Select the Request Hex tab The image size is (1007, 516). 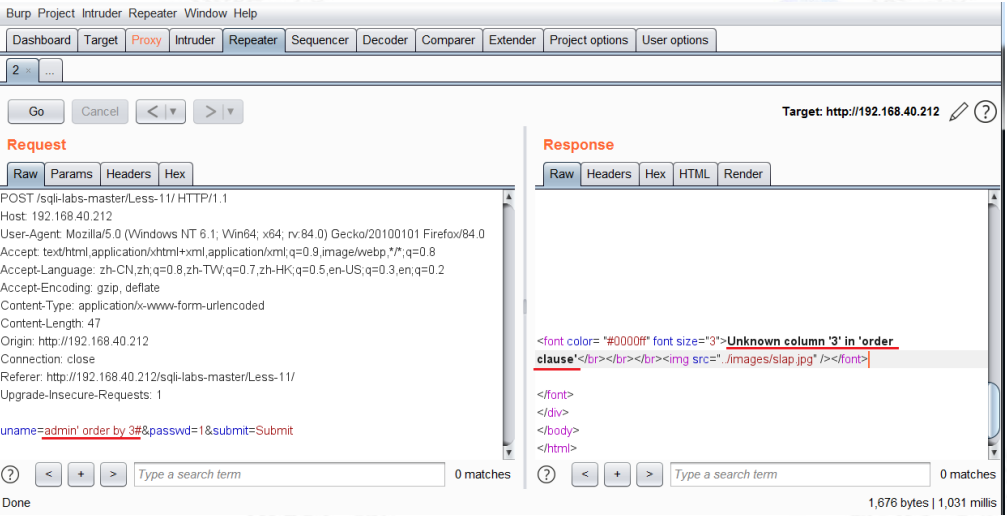pyautogui.click(x=175, y=173)
